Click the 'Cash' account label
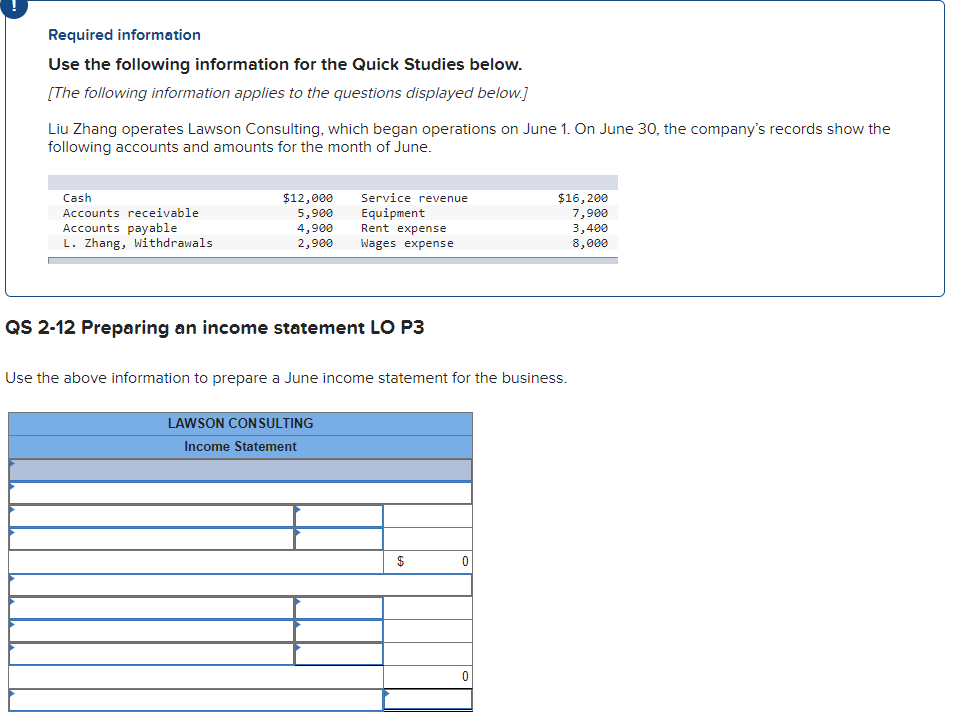This screenshot has width=974, height=728. click(77, 198)
